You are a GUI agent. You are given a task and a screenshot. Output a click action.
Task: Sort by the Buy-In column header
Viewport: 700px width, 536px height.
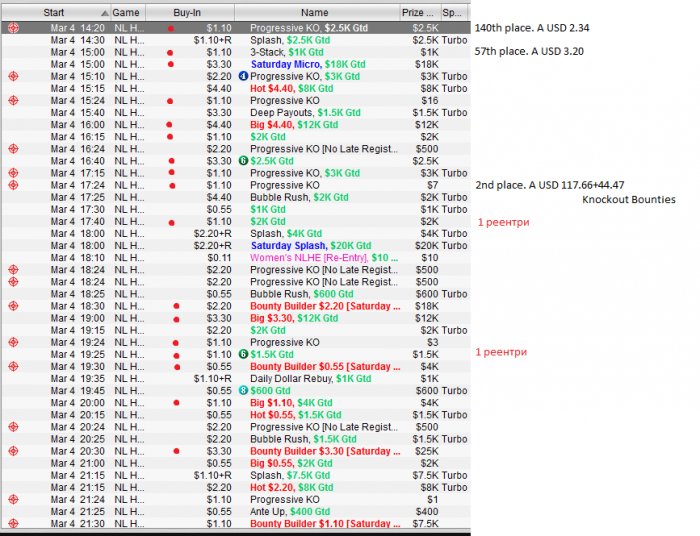pyautogui.click(x=190, y=12)
